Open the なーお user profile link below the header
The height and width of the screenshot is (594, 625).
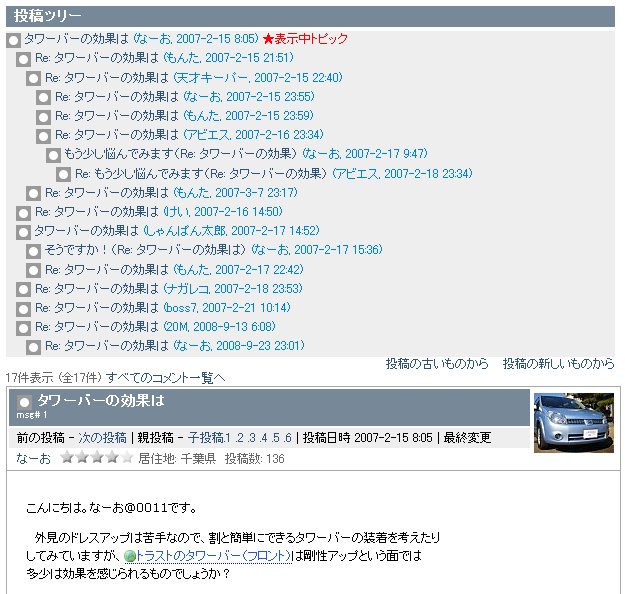[33, 458]
